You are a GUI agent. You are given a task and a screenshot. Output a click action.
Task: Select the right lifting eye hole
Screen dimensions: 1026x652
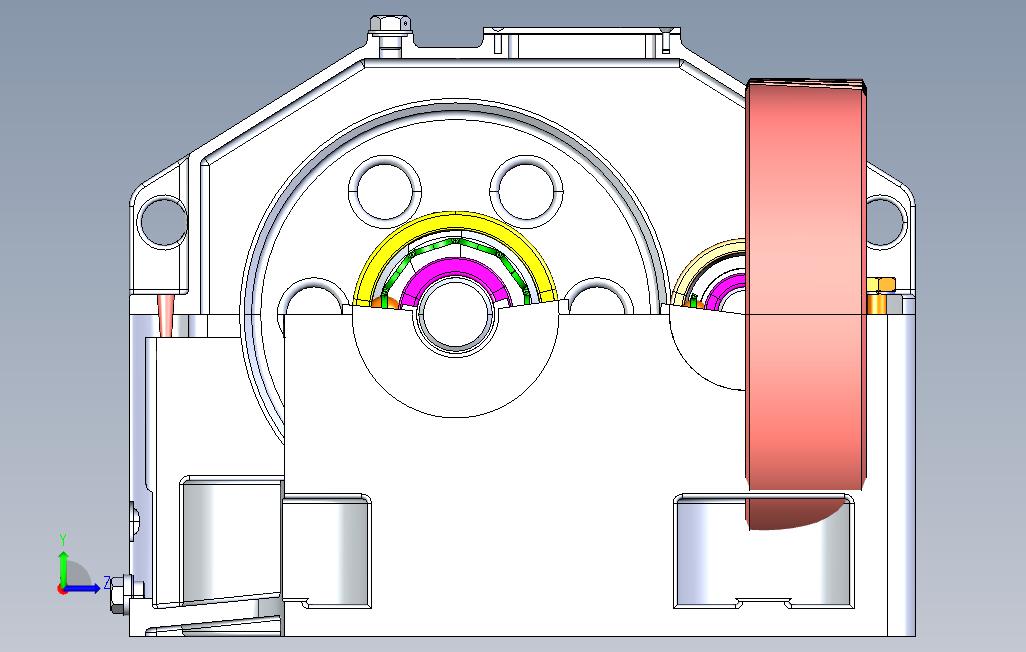886,221
